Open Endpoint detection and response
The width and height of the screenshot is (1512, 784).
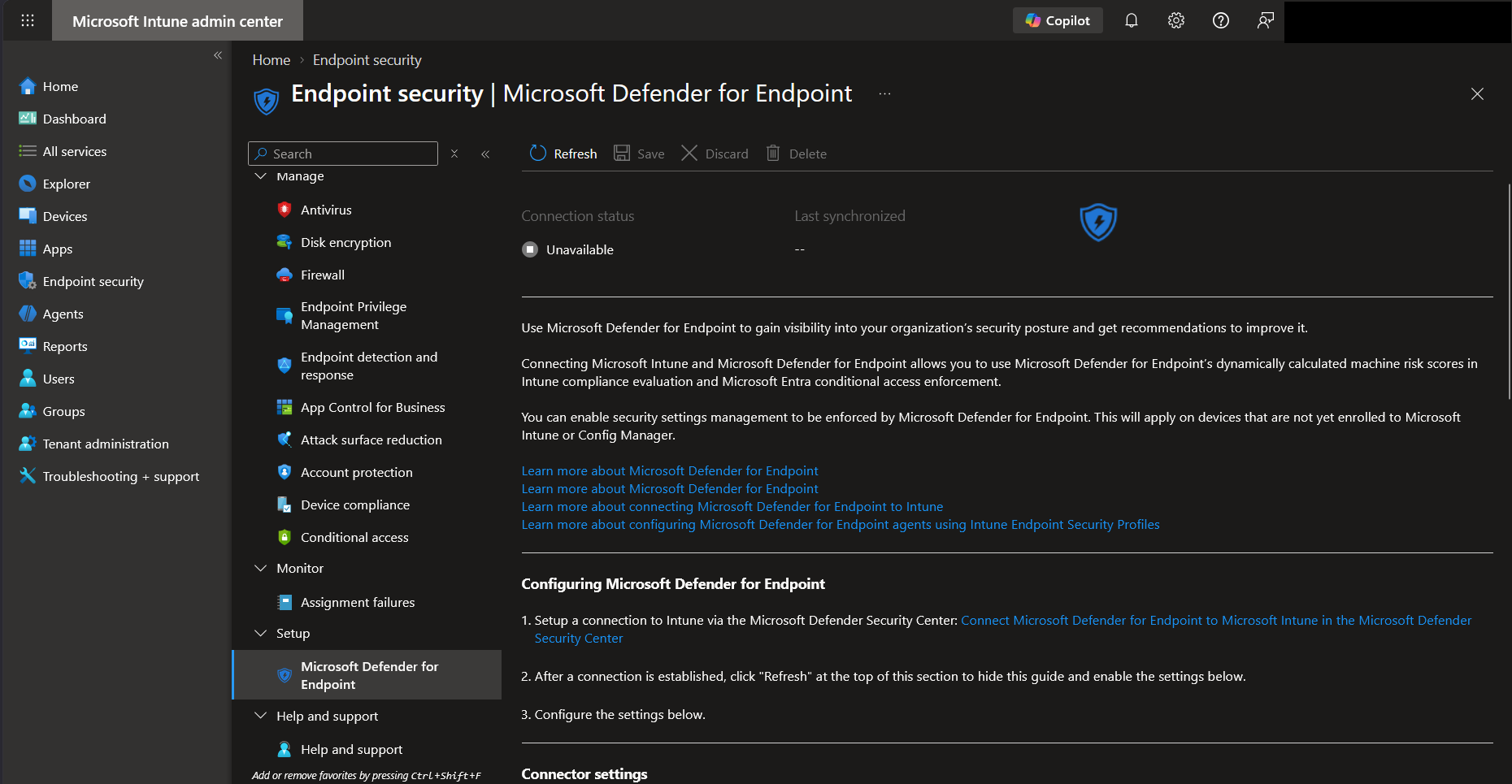pyautogui.click(x=369, y=366)
